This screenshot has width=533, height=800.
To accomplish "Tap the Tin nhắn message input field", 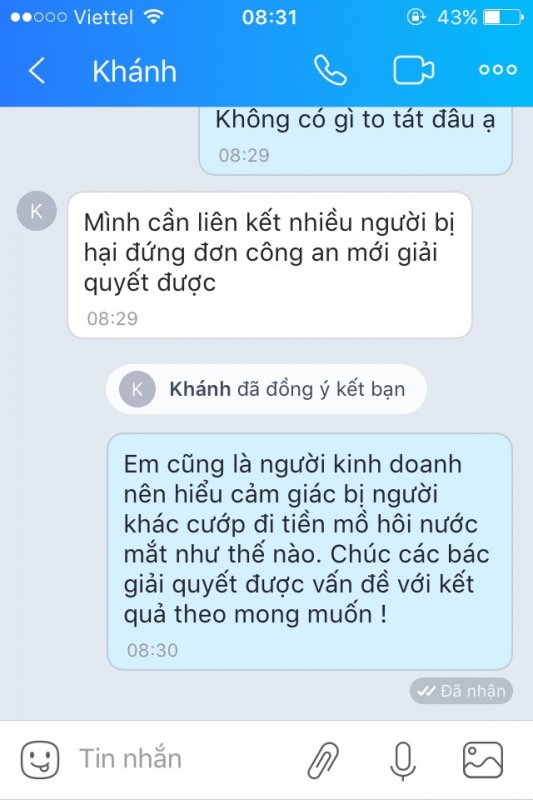I will tap(189, 759).
